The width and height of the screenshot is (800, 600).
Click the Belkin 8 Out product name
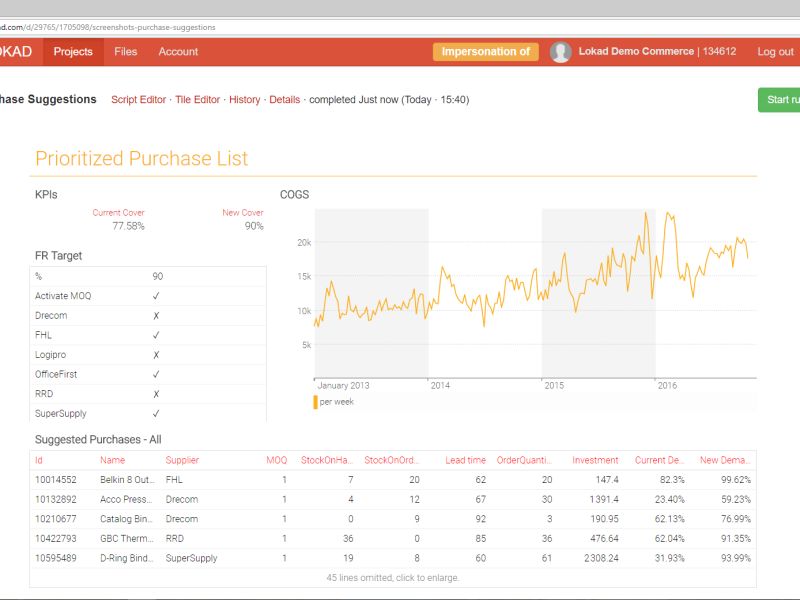(x=127, y=480)
